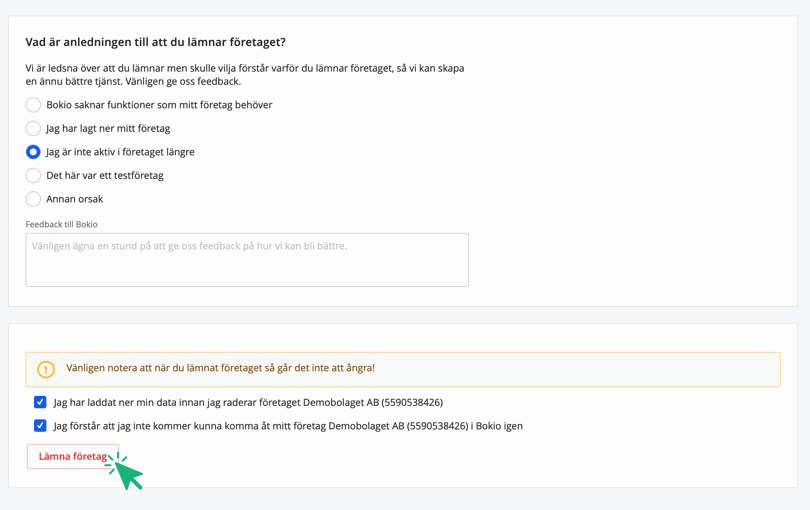Click the label text "Det här var ett testföretag"

click(105, 175)
